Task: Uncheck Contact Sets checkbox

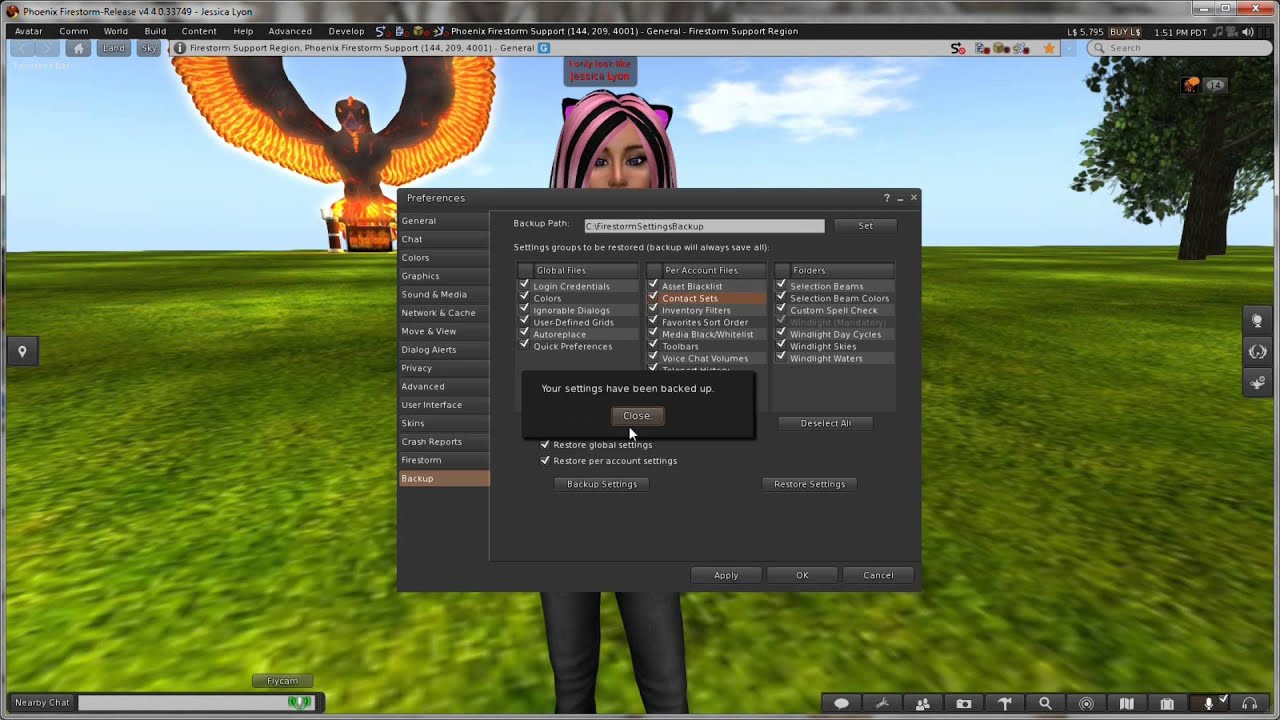Action: click(x=653, y=297)
